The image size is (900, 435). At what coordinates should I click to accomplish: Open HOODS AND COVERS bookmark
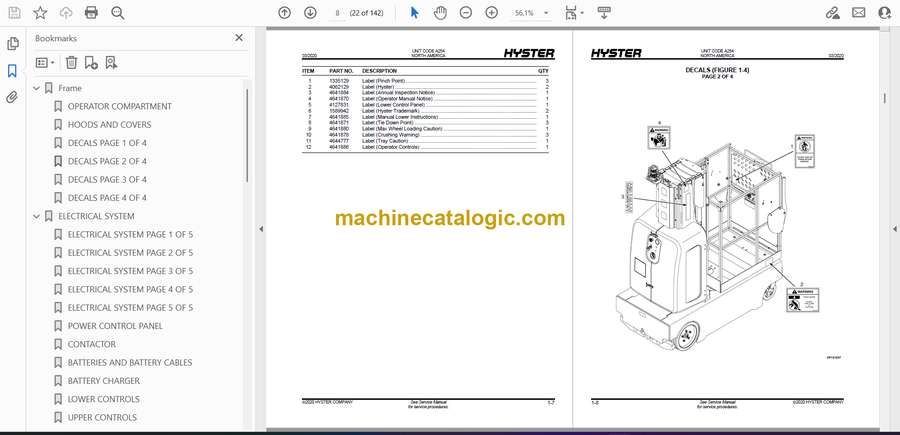[110, 125]
